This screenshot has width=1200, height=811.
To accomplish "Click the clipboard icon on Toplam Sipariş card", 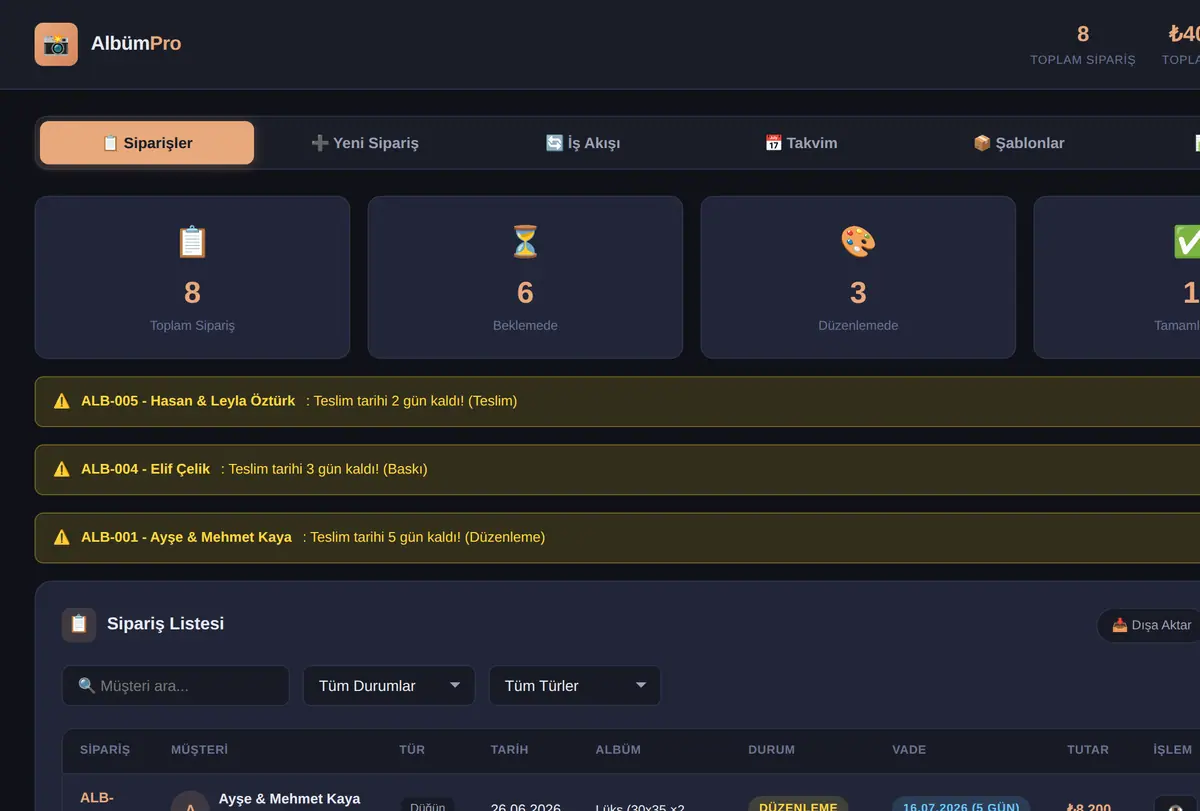I will coord(192,242).
